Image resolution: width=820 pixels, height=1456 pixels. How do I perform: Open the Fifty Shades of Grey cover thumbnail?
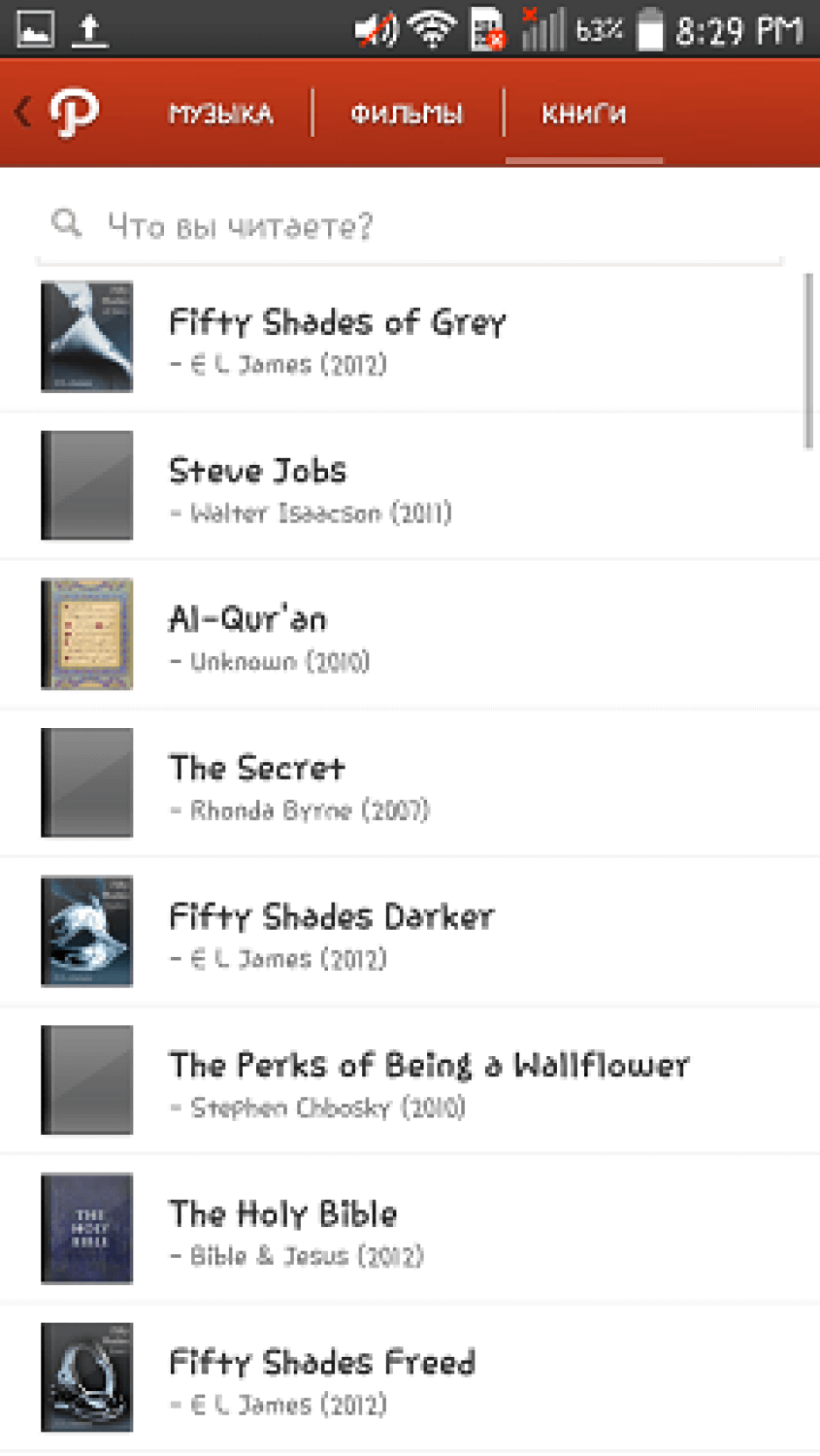click(87, 337)
